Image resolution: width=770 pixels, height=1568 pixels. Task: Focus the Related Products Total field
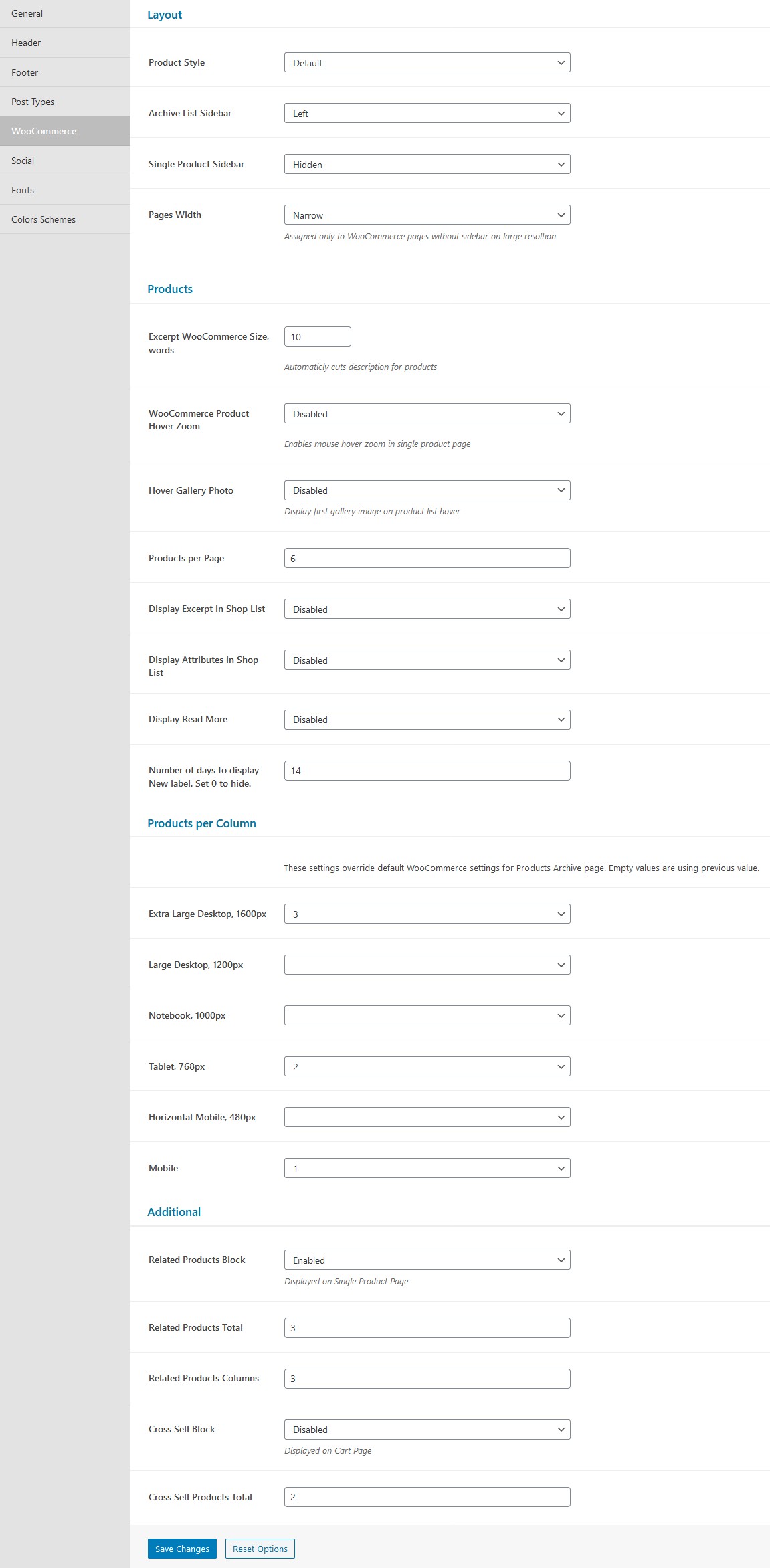(x=427, y=1327)
